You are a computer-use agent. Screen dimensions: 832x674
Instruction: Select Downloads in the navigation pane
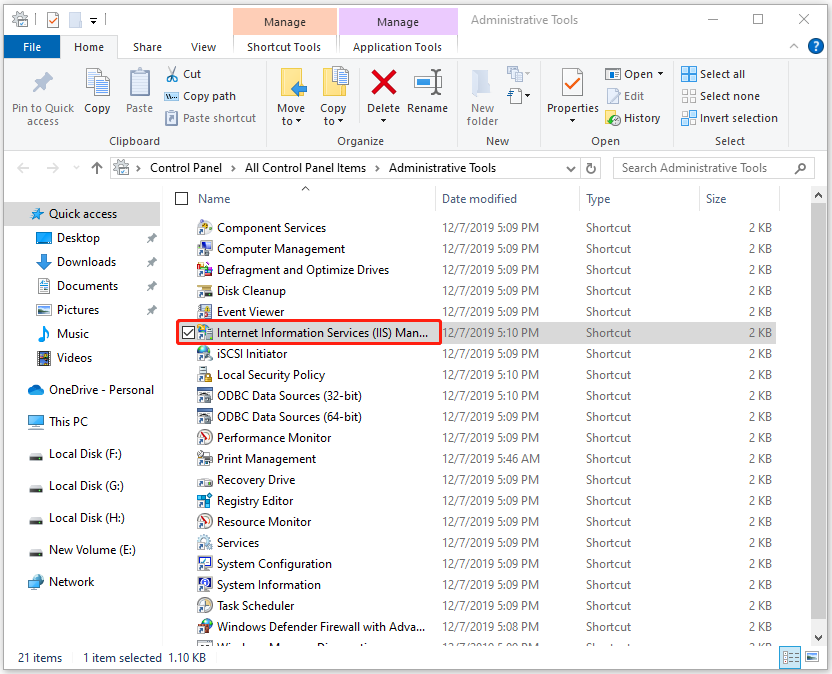pyautogui.click(x=86, y=262)
